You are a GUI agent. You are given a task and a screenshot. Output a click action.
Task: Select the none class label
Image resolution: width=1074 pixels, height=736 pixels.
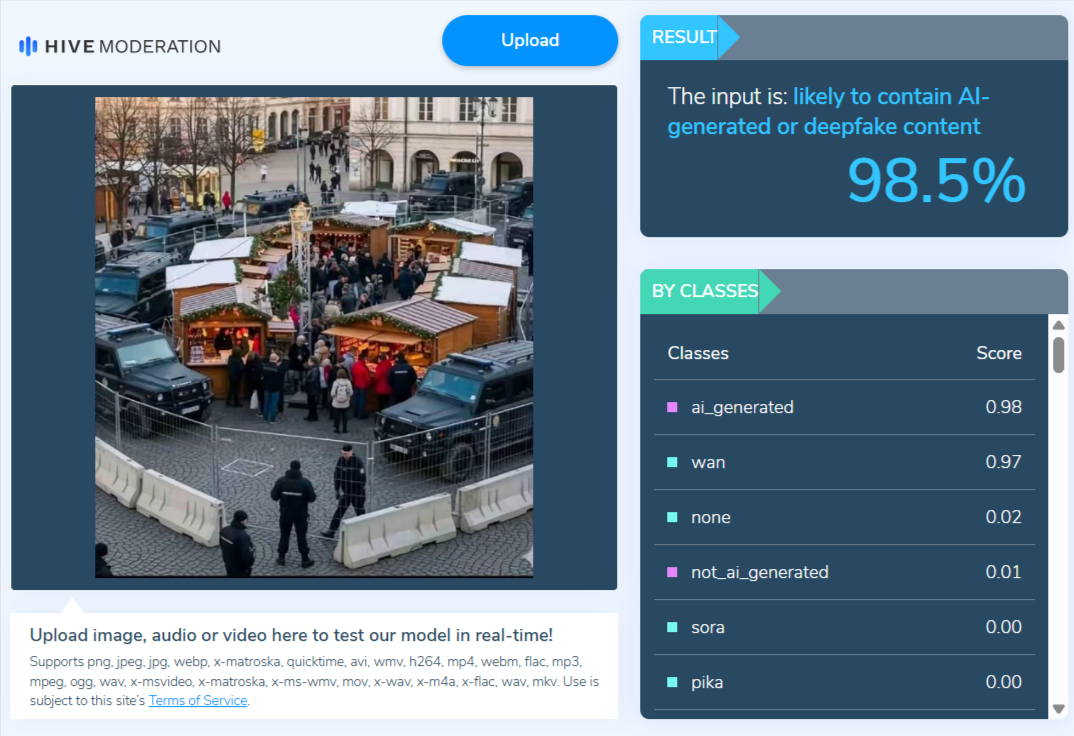pyautogui.click(x=711, y=517)
